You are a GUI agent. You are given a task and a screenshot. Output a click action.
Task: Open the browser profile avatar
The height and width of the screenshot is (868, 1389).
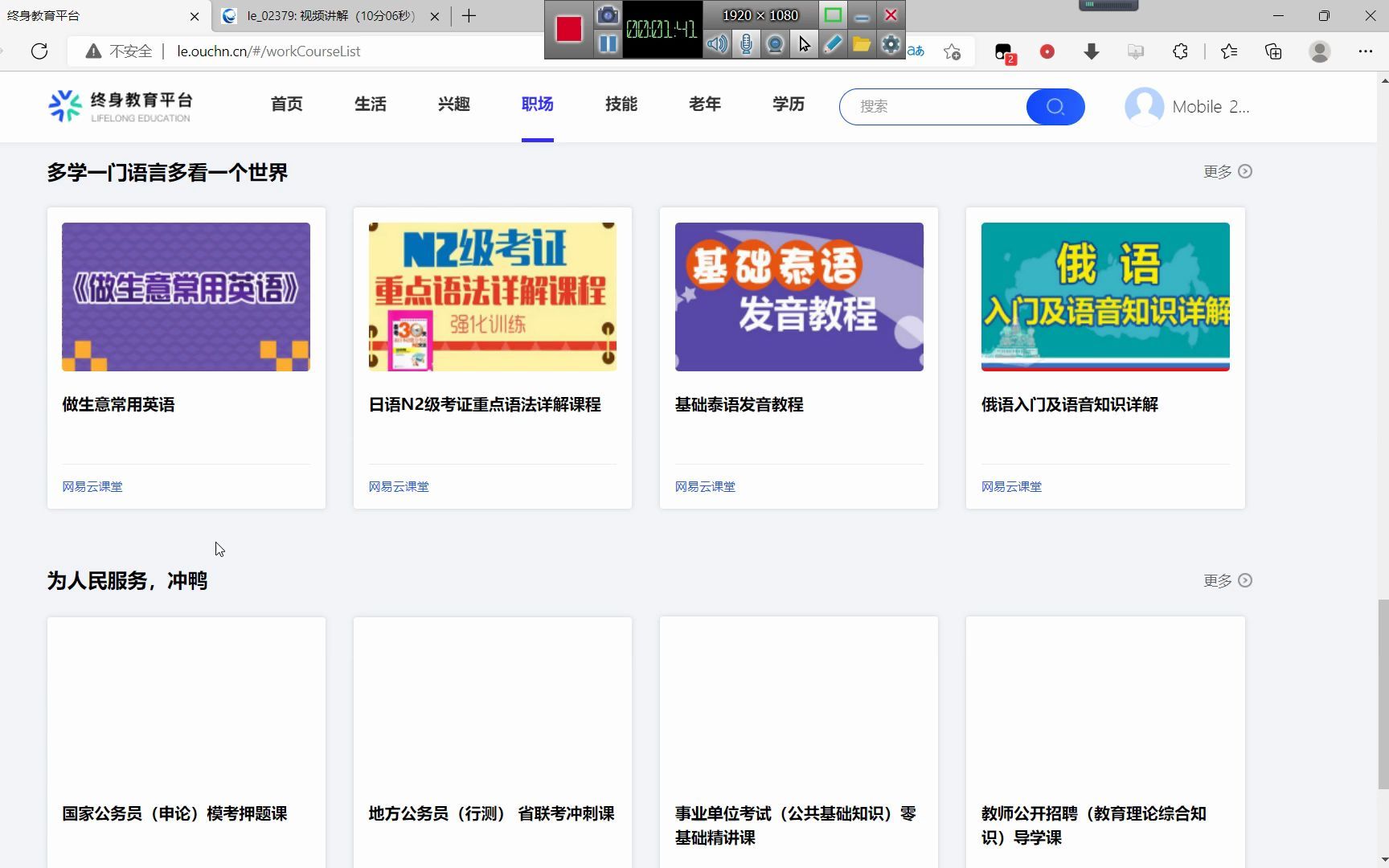click(1320, 51)
